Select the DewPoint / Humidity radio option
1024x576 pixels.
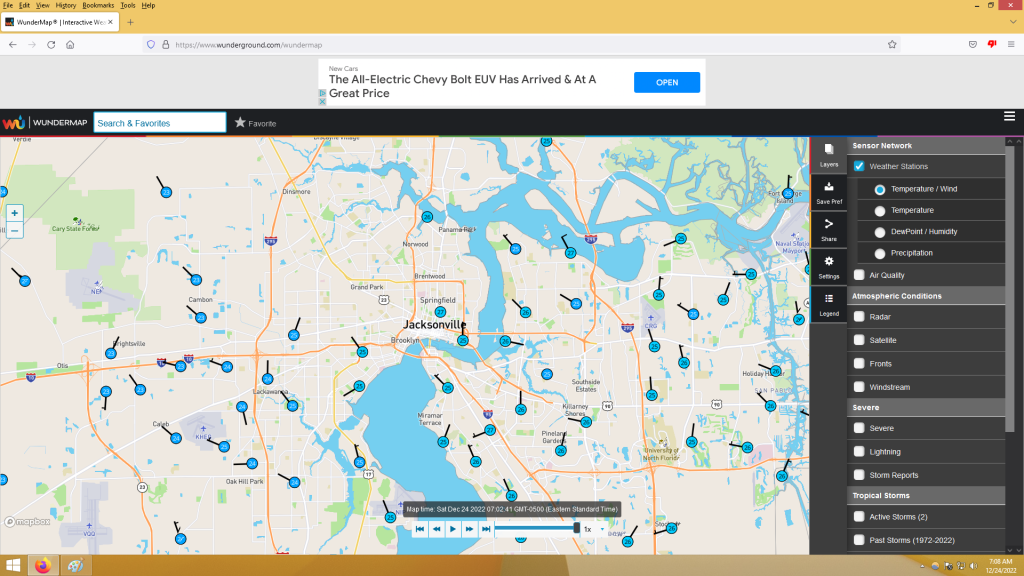[x=880, y=232]
